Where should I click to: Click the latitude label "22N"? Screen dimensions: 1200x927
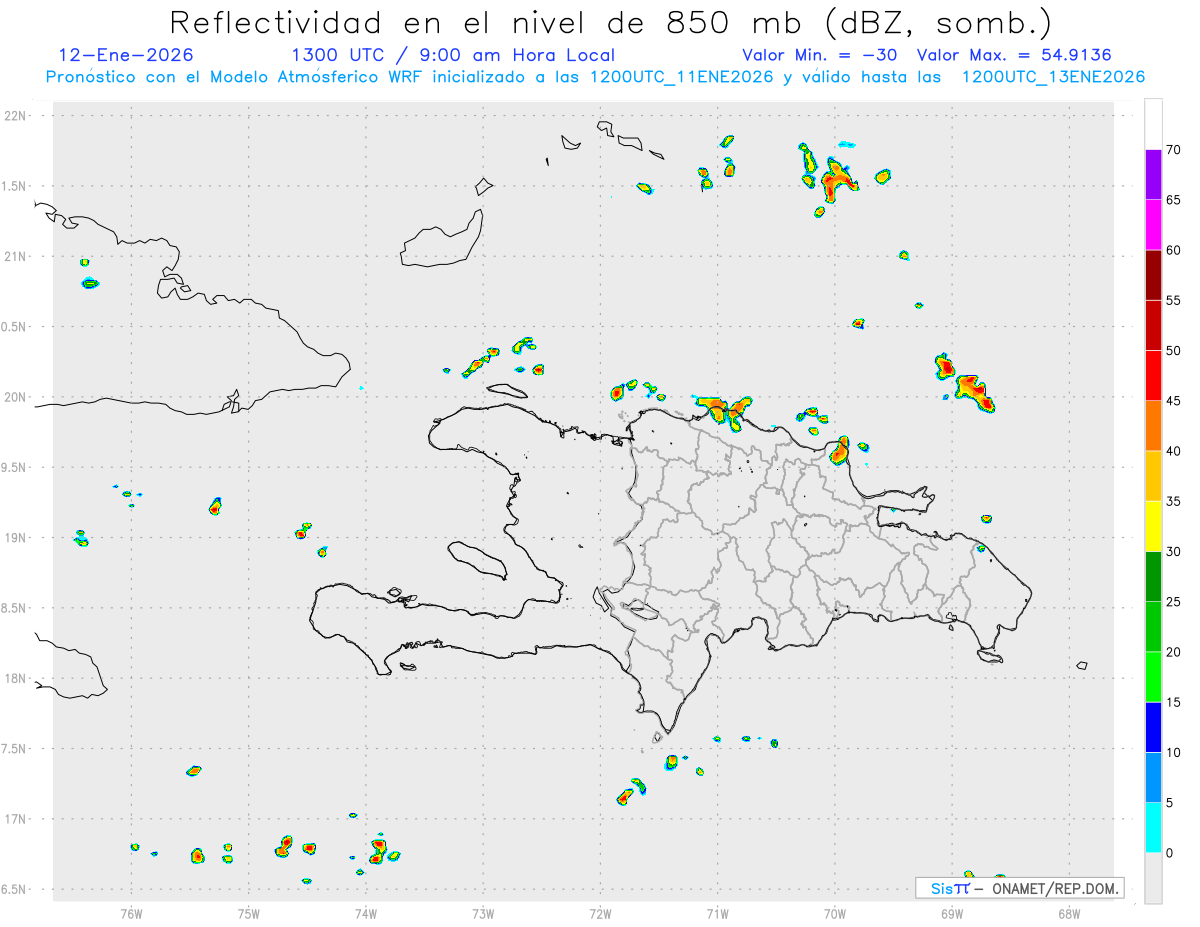17,115
